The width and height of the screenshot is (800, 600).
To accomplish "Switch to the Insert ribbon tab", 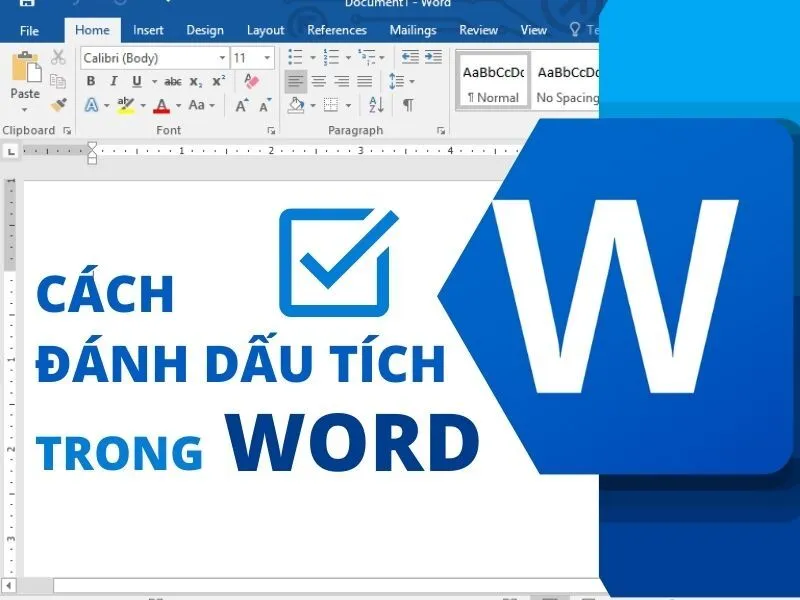I will pyautogui.click(x=148, y=30).
